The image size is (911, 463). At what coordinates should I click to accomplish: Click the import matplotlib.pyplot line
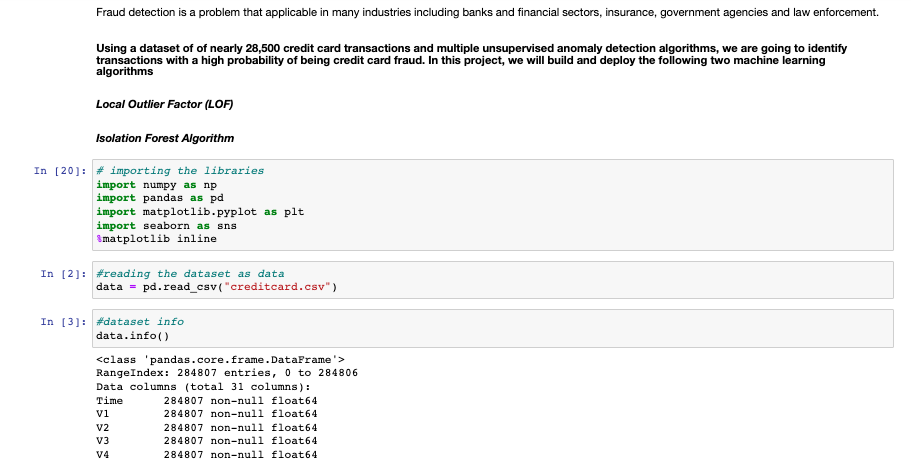200,212
